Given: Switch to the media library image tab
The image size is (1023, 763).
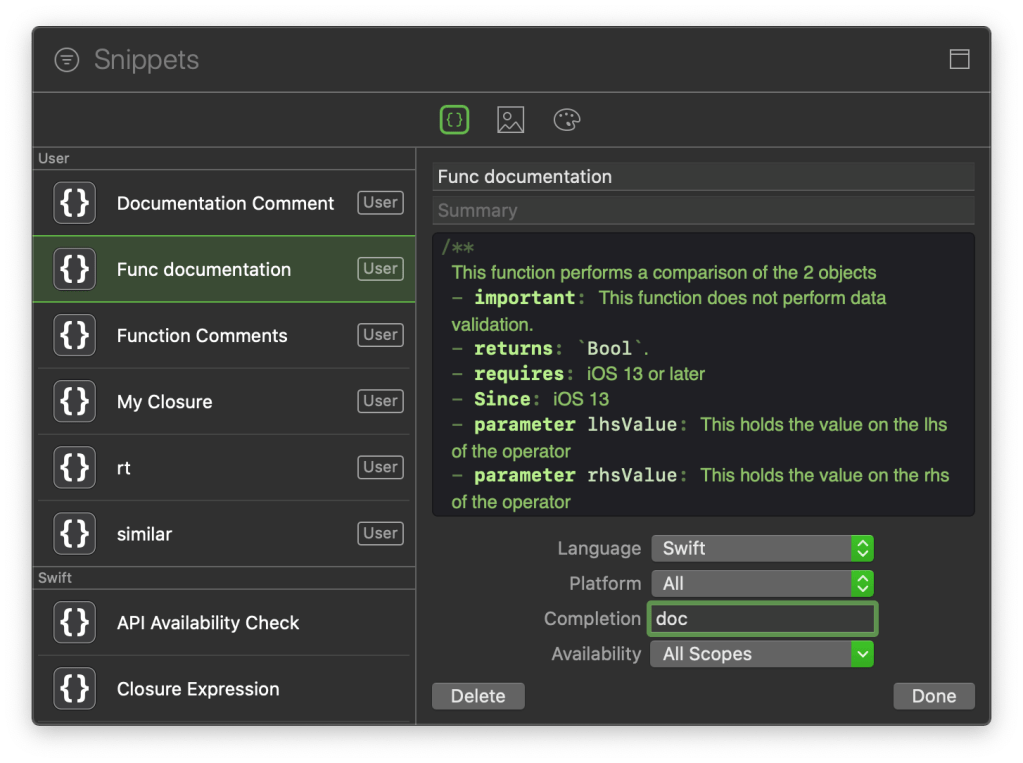Looking at the screenshot, I should click(x=510, y=120).
